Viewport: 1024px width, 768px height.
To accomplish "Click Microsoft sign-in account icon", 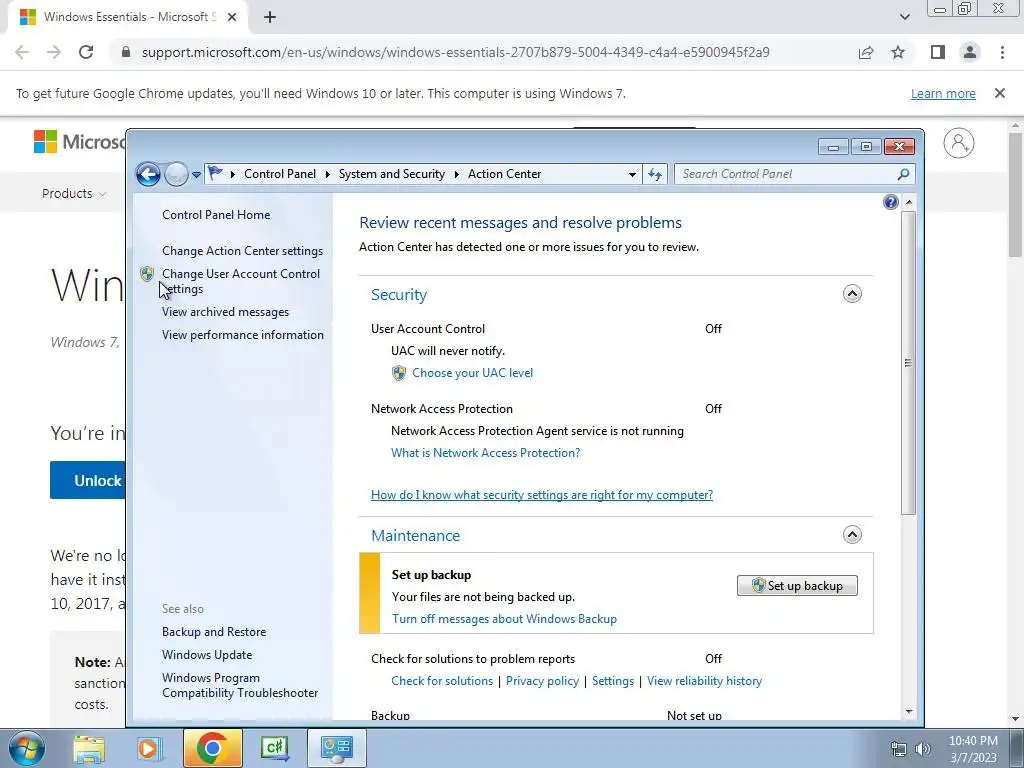I will click(x=959, y=143).
